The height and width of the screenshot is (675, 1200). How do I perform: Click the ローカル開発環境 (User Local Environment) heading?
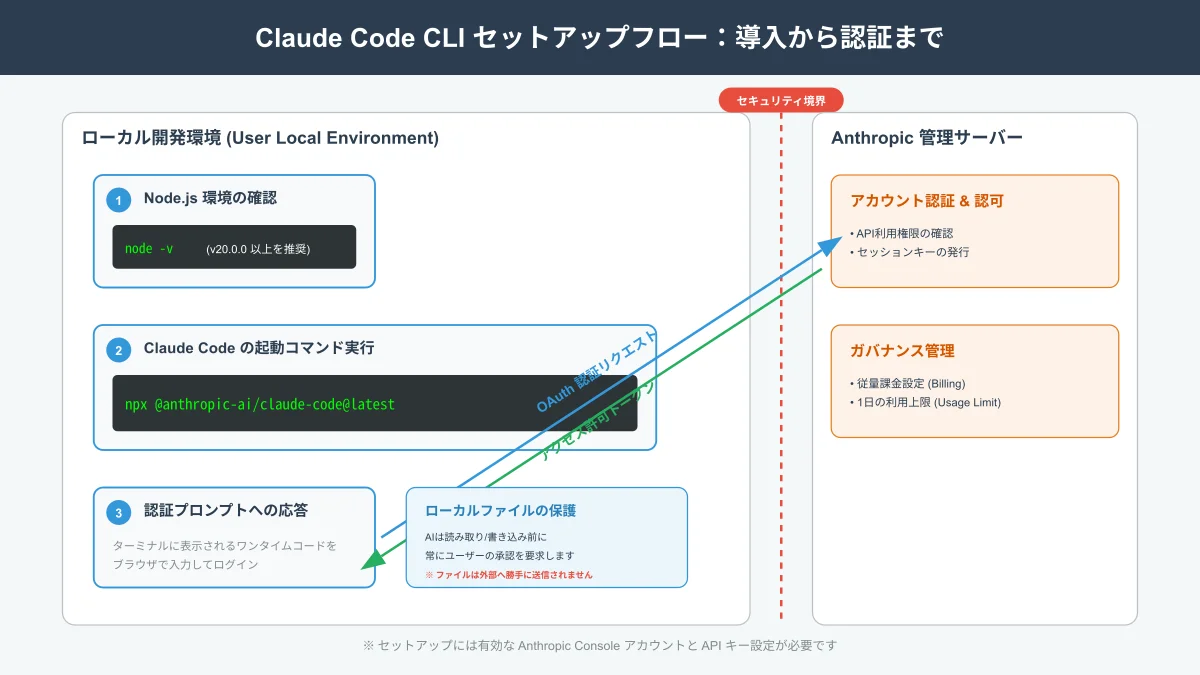260,138
